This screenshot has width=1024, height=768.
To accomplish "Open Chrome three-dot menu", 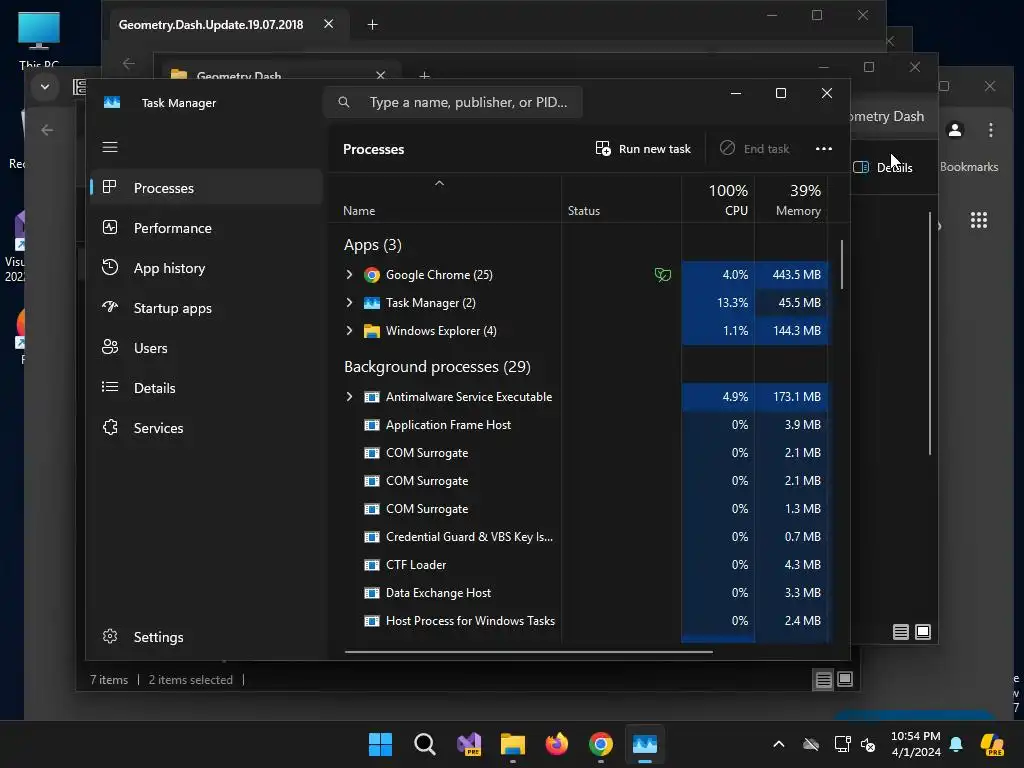I will pos(991,130).
